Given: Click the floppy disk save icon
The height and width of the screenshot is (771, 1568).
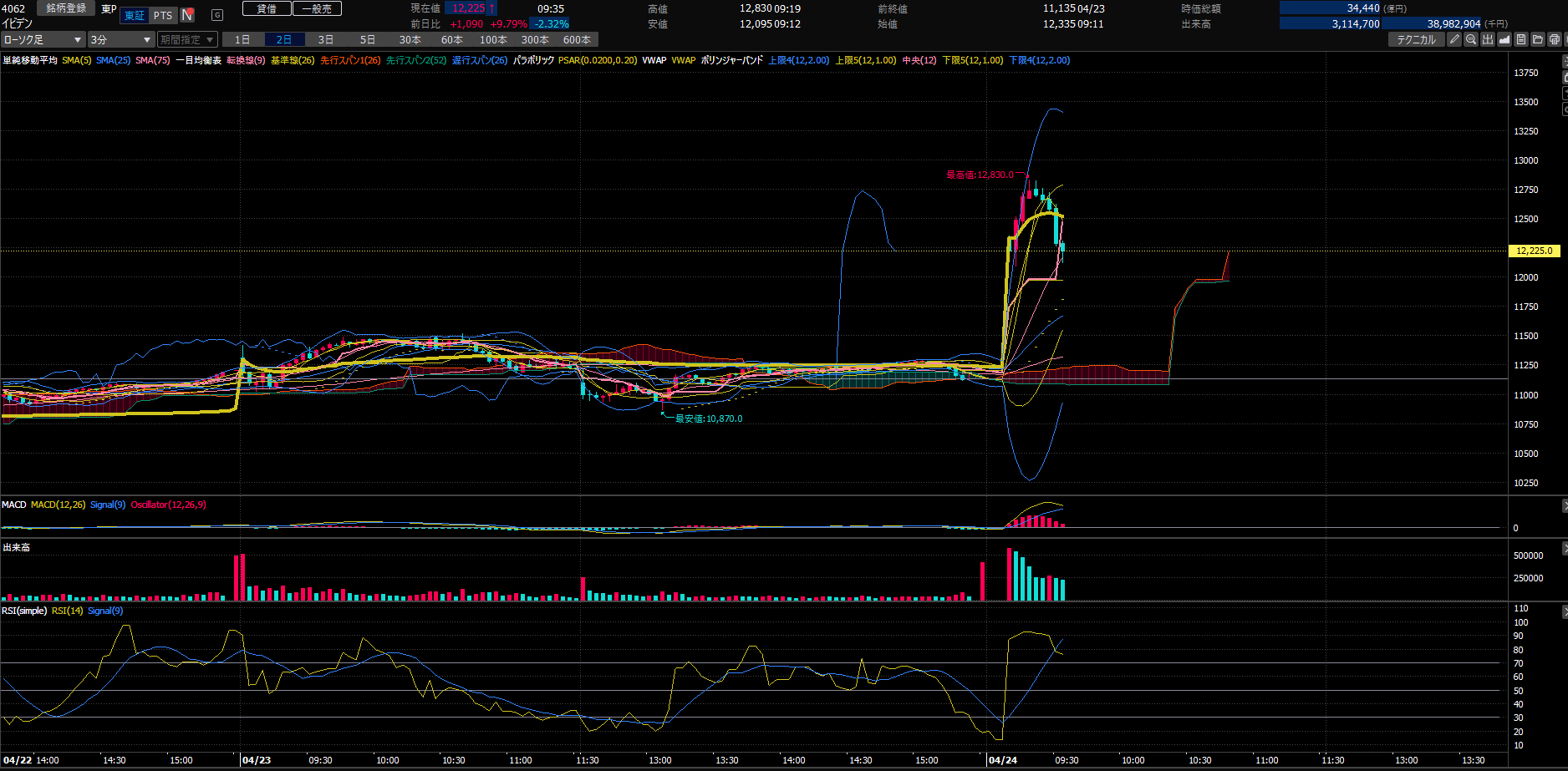Looking at the screenshot, I should pyautogui.click(x=1521, y=39).
